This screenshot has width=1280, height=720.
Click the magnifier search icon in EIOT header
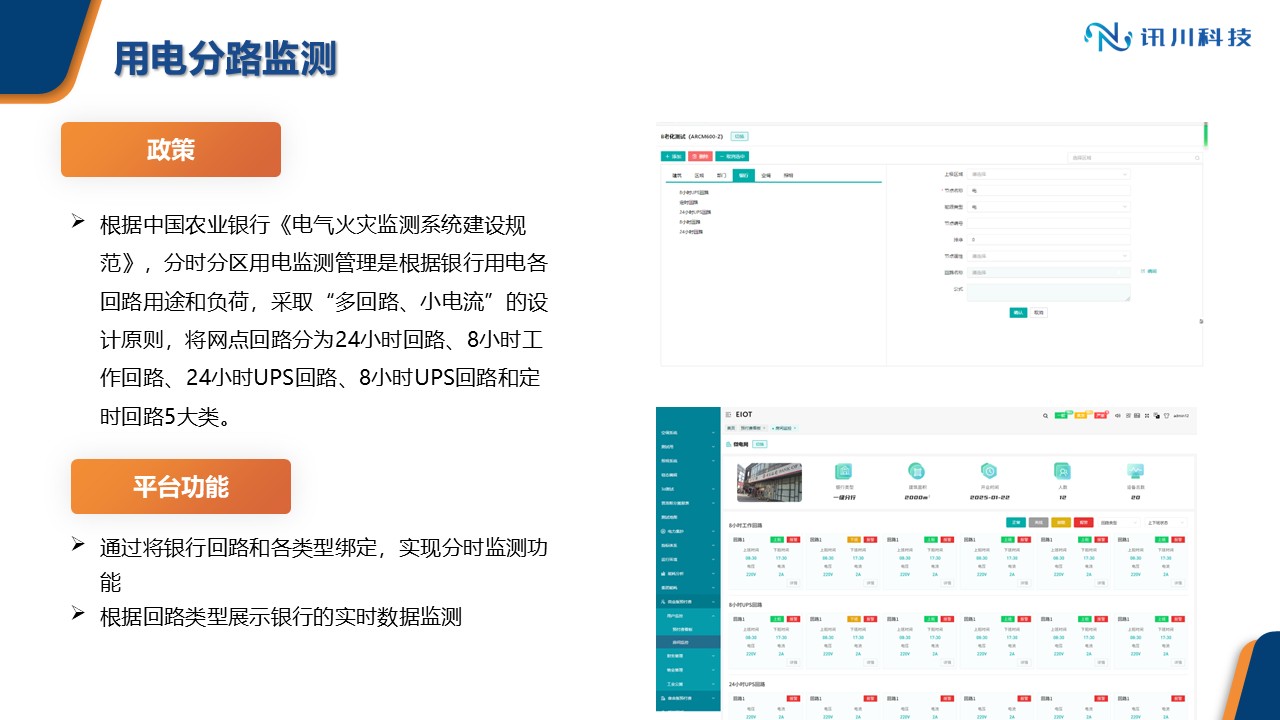(1046, 415)
